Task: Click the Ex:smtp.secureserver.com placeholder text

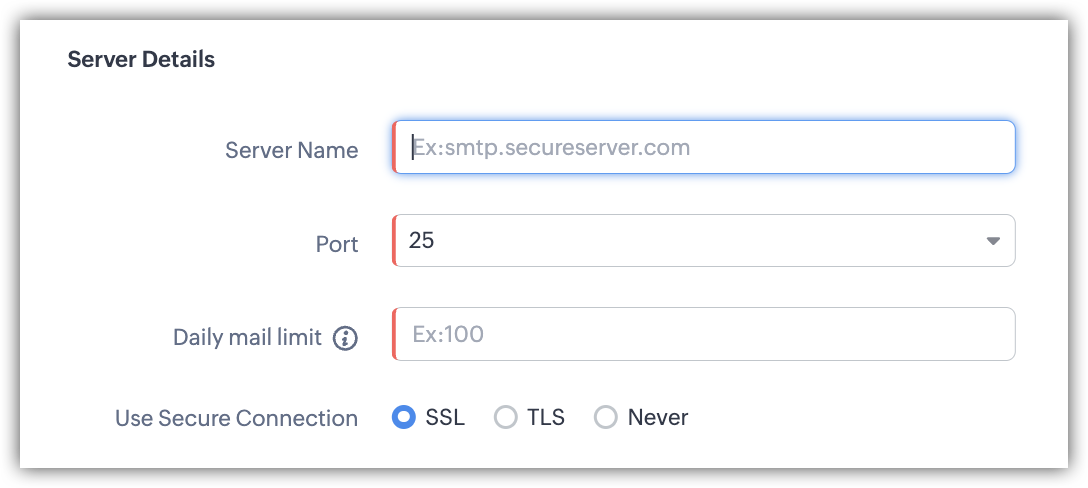Action: [x=551, y=148]
